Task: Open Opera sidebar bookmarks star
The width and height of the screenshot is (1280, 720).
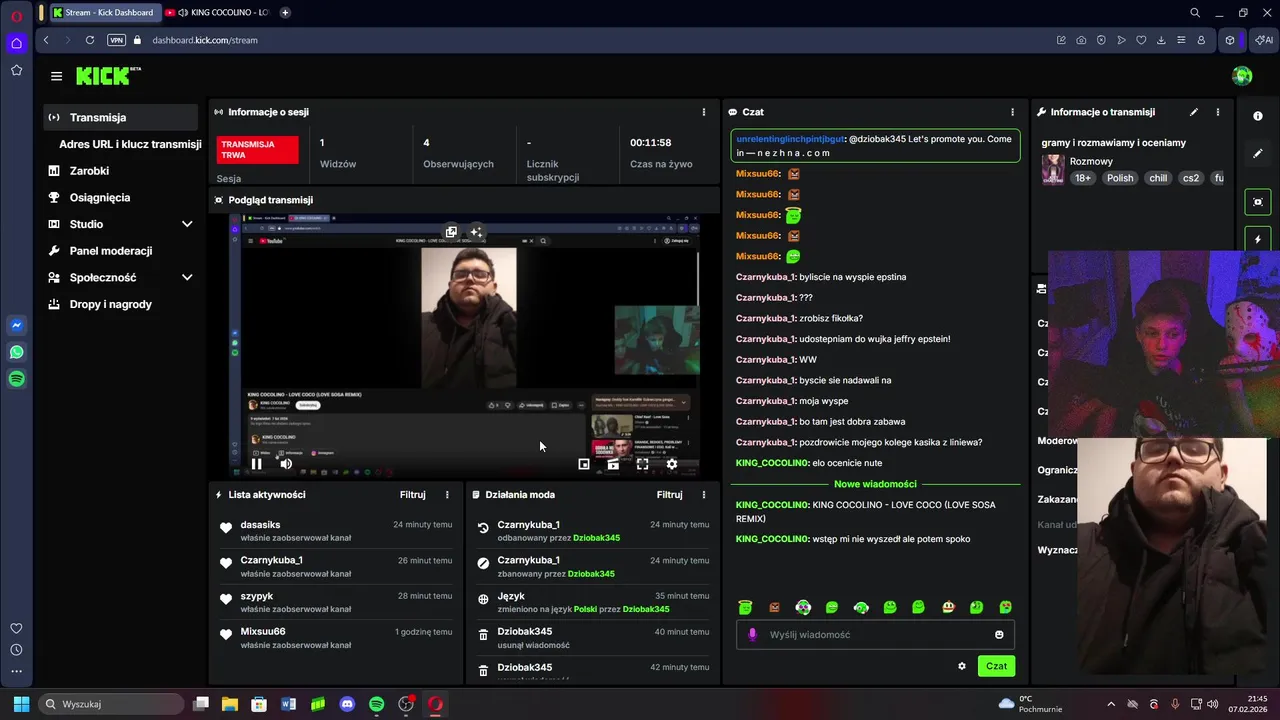Action: tap(16, 70)
